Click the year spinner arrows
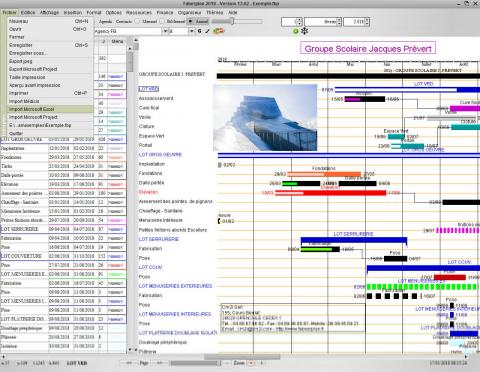Image resolution: width=480 pixels, height=372 pixels. pos(367,22)
